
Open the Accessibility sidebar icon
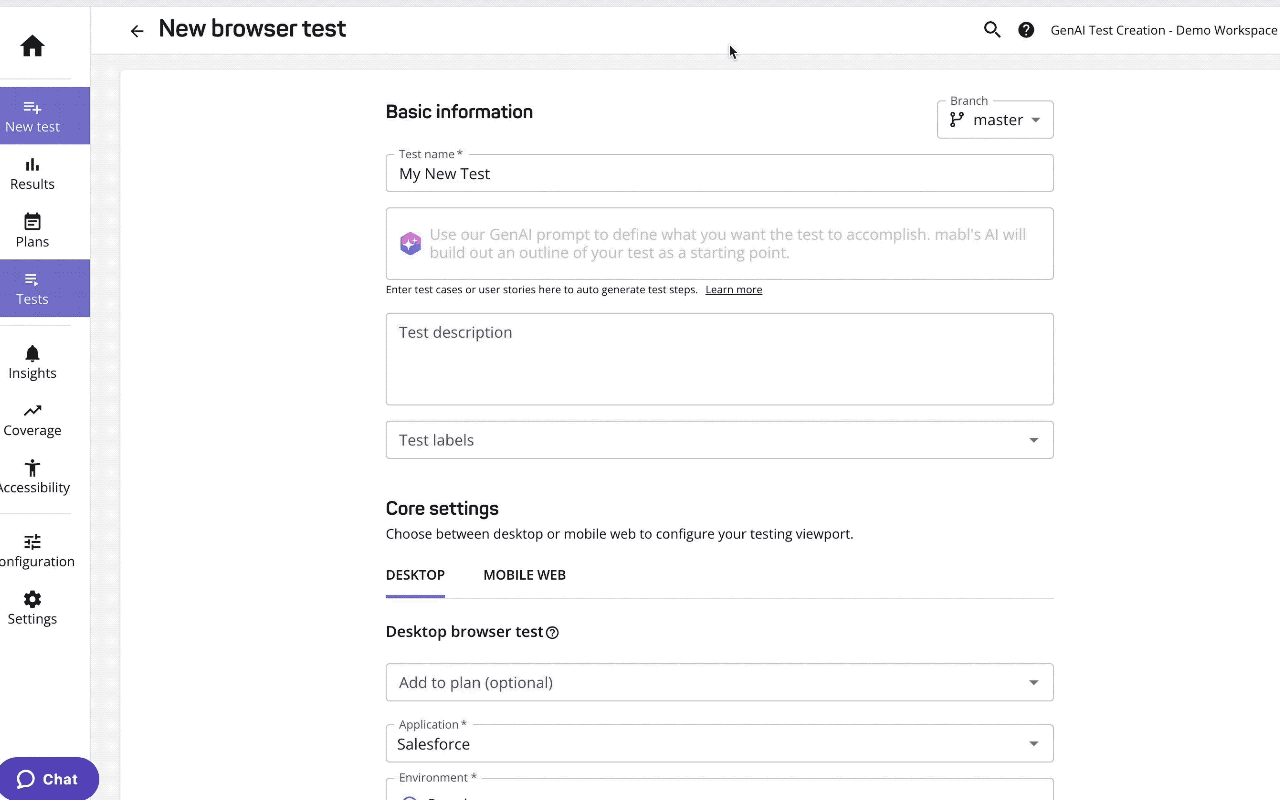[32, 466]
